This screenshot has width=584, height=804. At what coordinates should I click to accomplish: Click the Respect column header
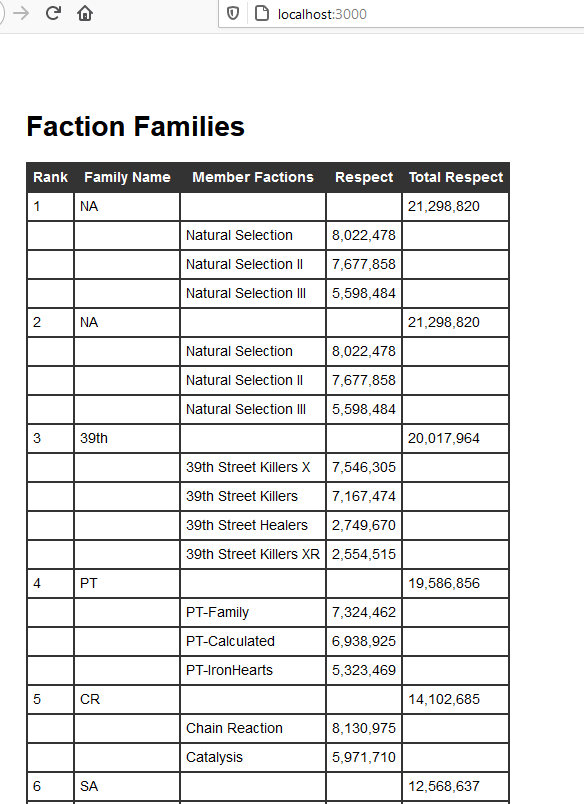tap(364, 177)
